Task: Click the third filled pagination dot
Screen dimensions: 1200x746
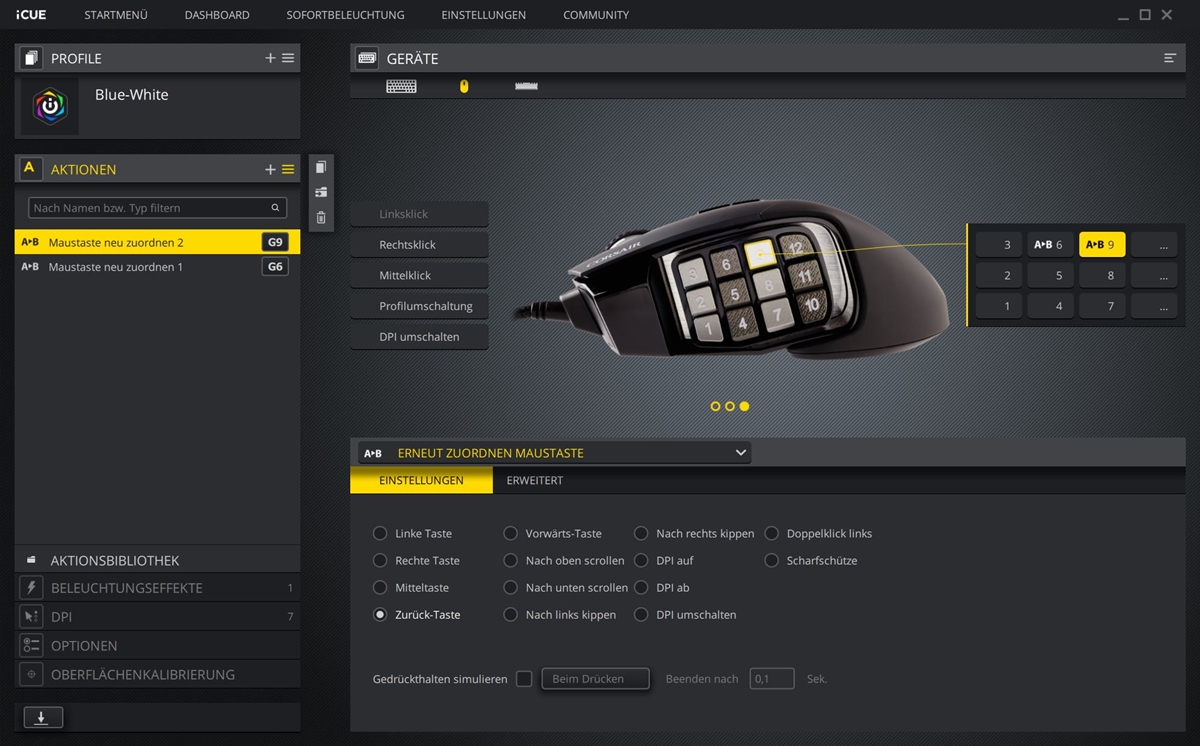Action: pos(744,406)
